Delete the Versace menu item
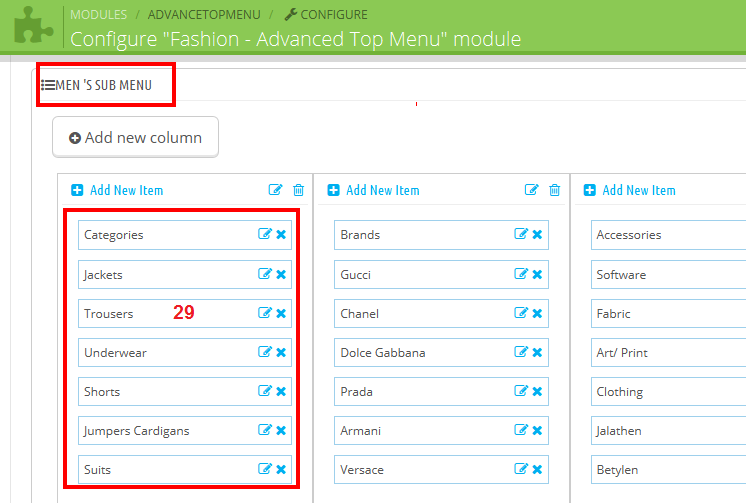The image size is (746, 503). (537, 469)
